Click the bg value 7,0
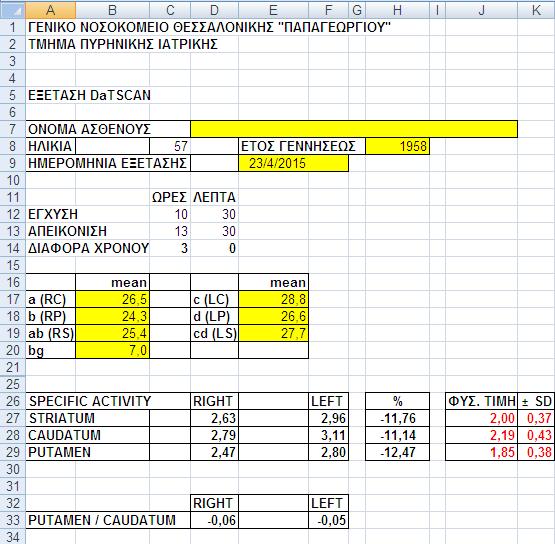This screenshot has width=555, height=544. tap(113, 350)
